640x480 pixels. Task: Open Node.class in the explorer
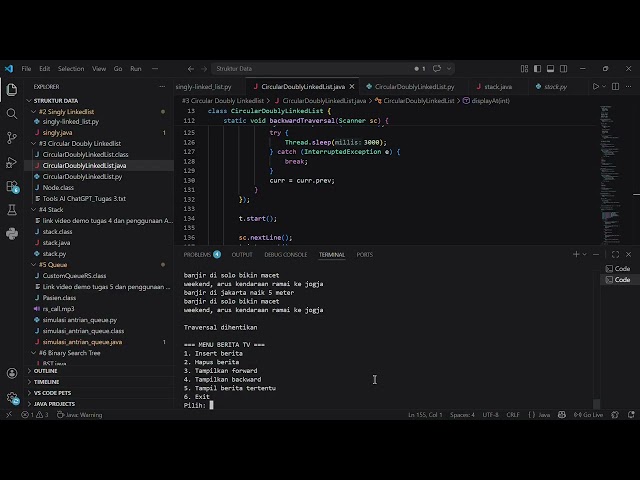tap(58, 187)
